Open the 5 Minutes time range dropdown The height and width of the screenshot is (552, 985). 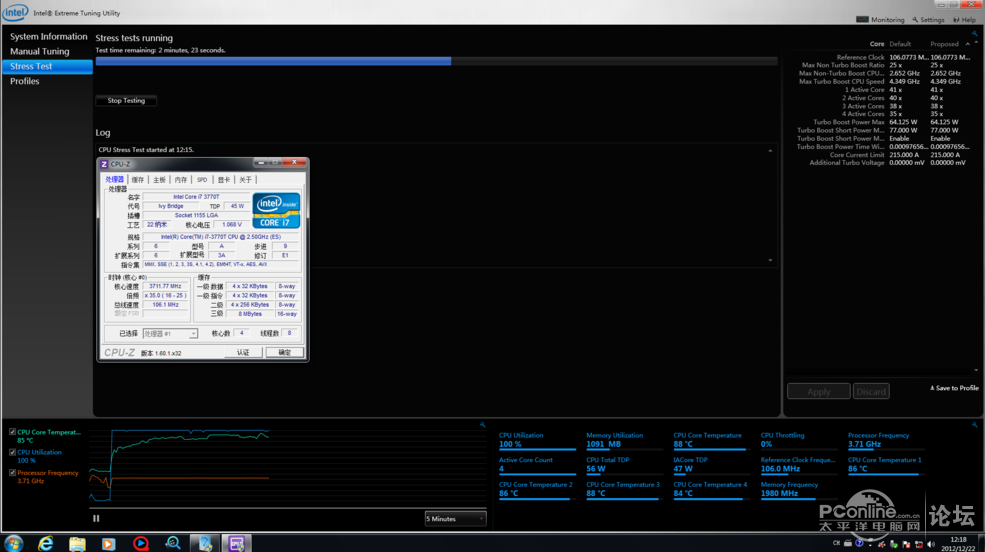(455, 519)
